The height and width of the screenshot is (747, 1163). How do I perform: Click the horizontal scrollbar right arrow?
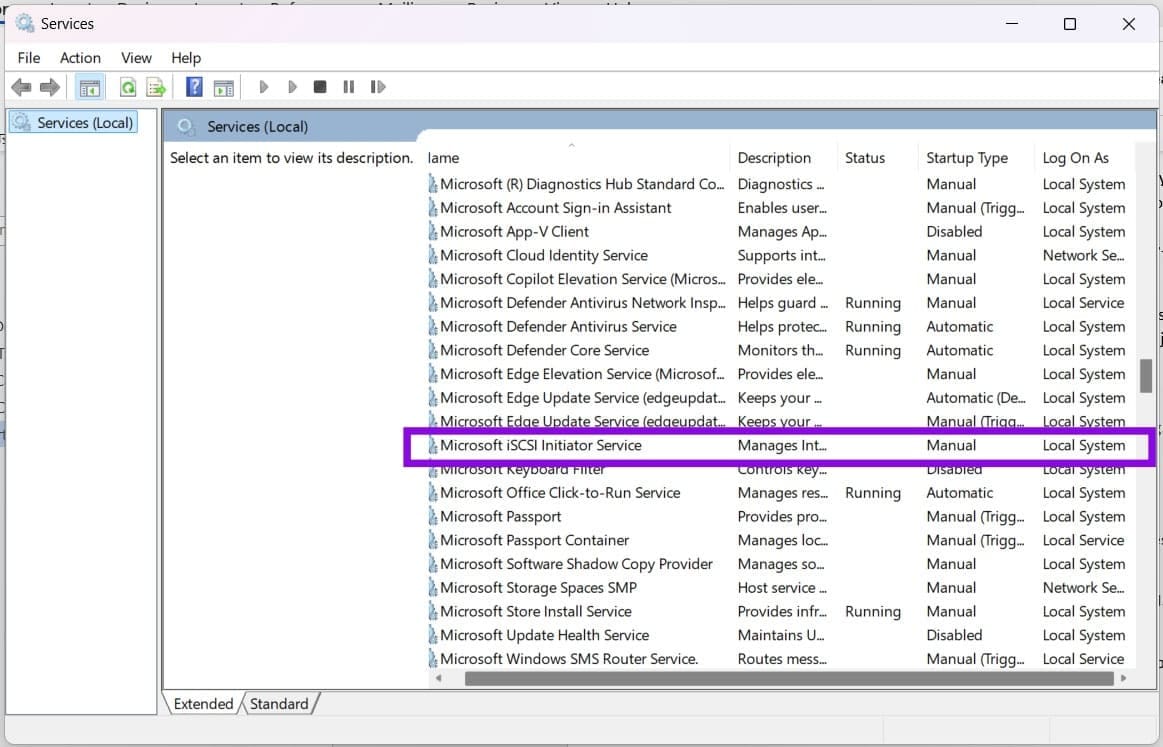tap(1124, 678)
